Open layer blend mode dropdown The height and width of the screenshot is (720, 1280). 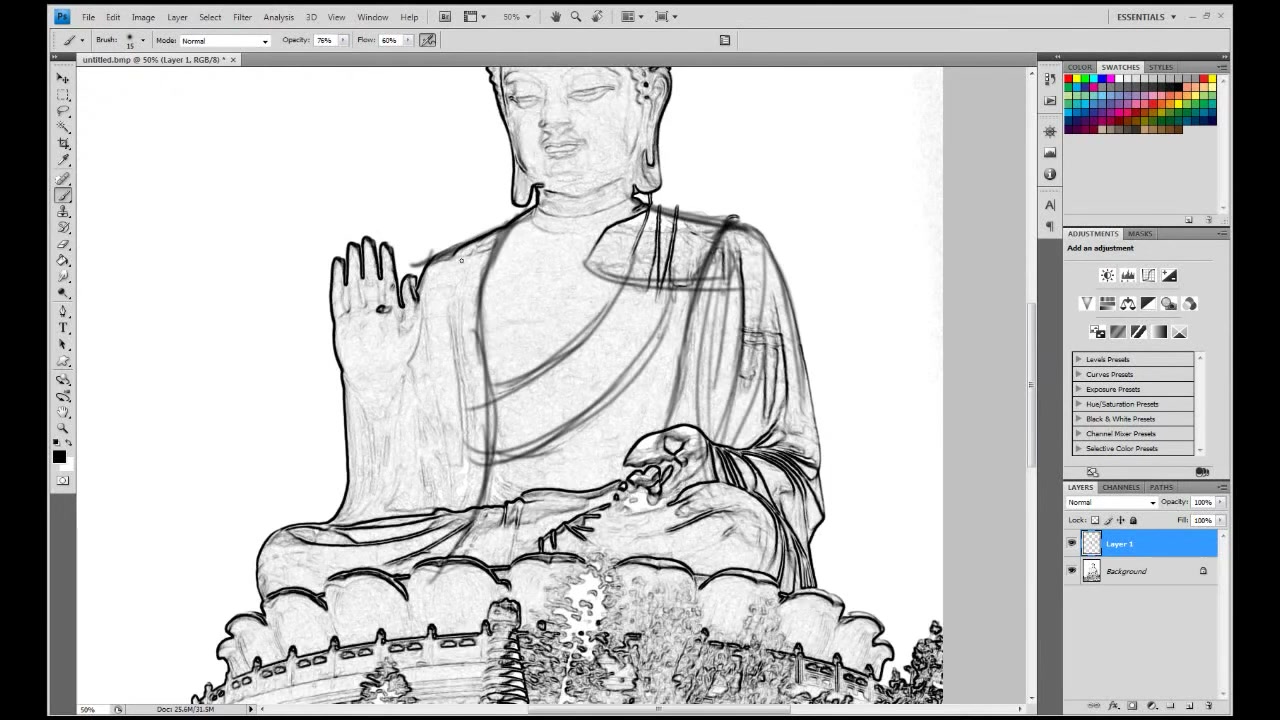(x=1111, y=502)
